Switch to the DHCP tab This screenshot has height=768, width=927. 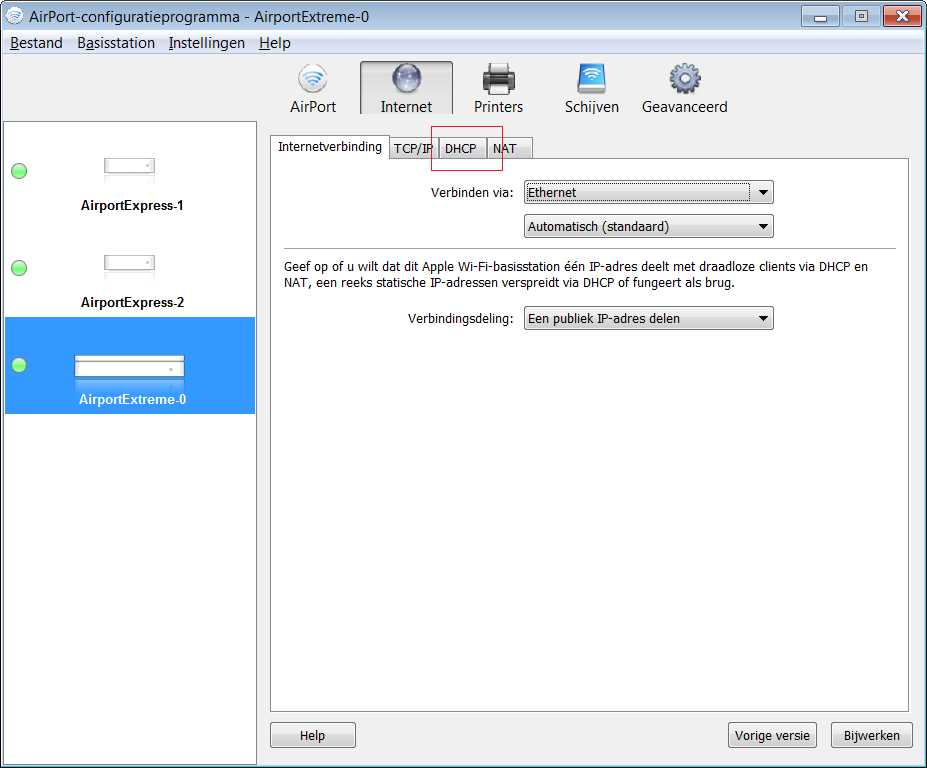pyautogui.click(x=461, y=149)
